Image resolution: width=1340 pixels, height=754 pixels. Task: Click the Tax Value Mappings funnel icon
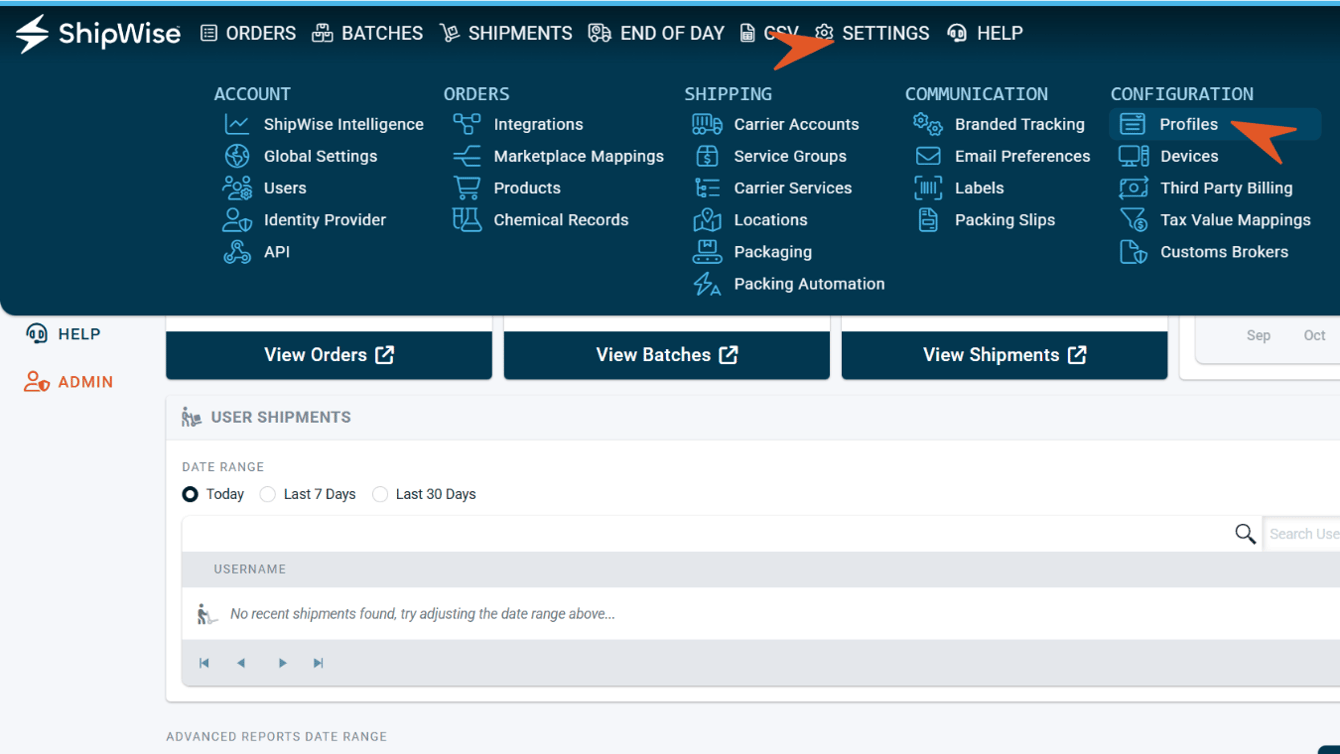(1133, 220)
